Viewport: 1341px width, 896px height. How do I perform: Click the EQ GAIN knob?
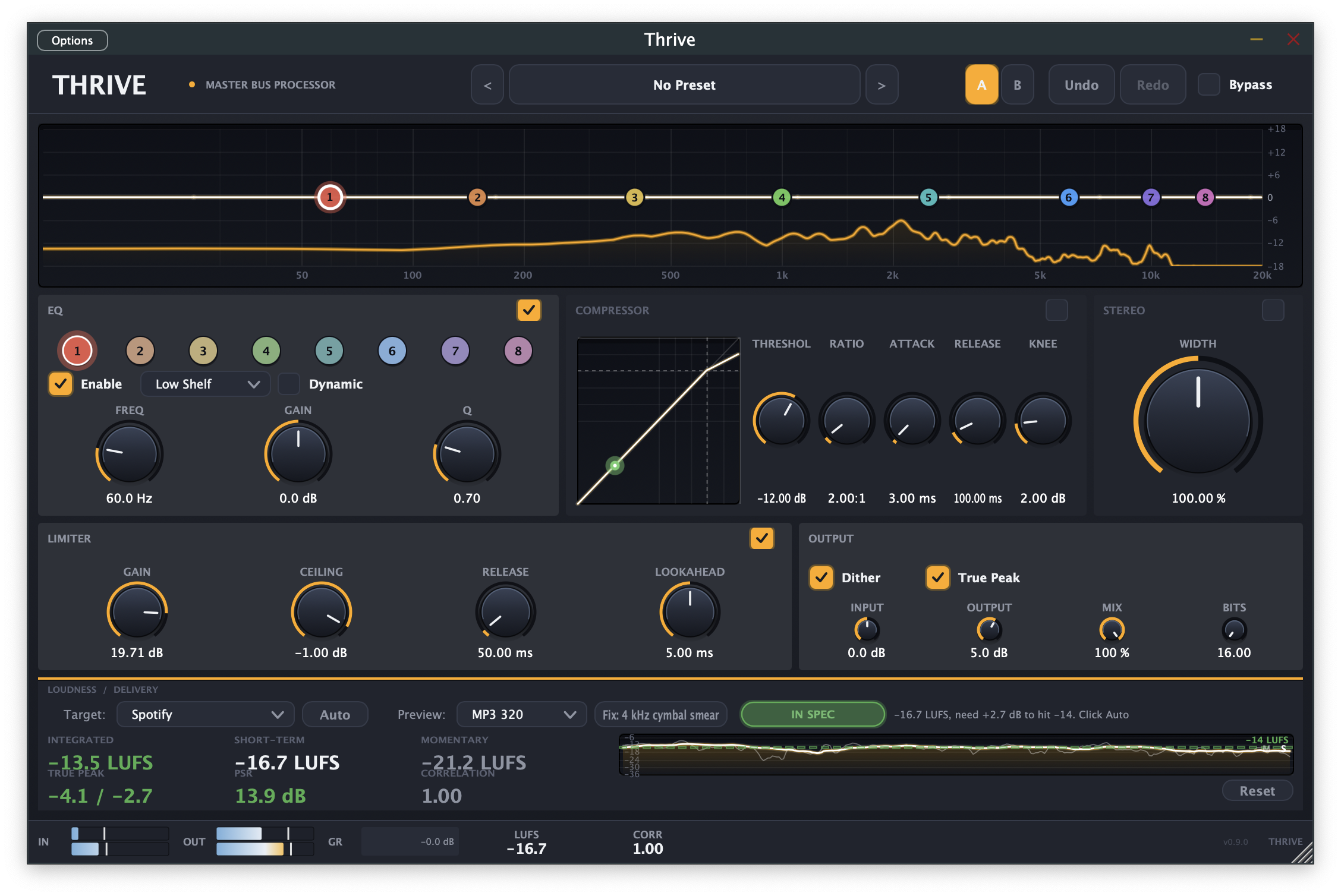coord(298,454)
